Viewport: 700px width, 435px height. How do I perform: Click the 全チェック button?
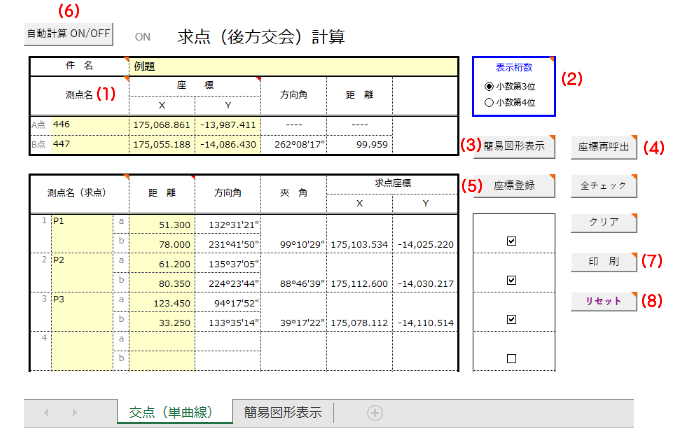602,185
